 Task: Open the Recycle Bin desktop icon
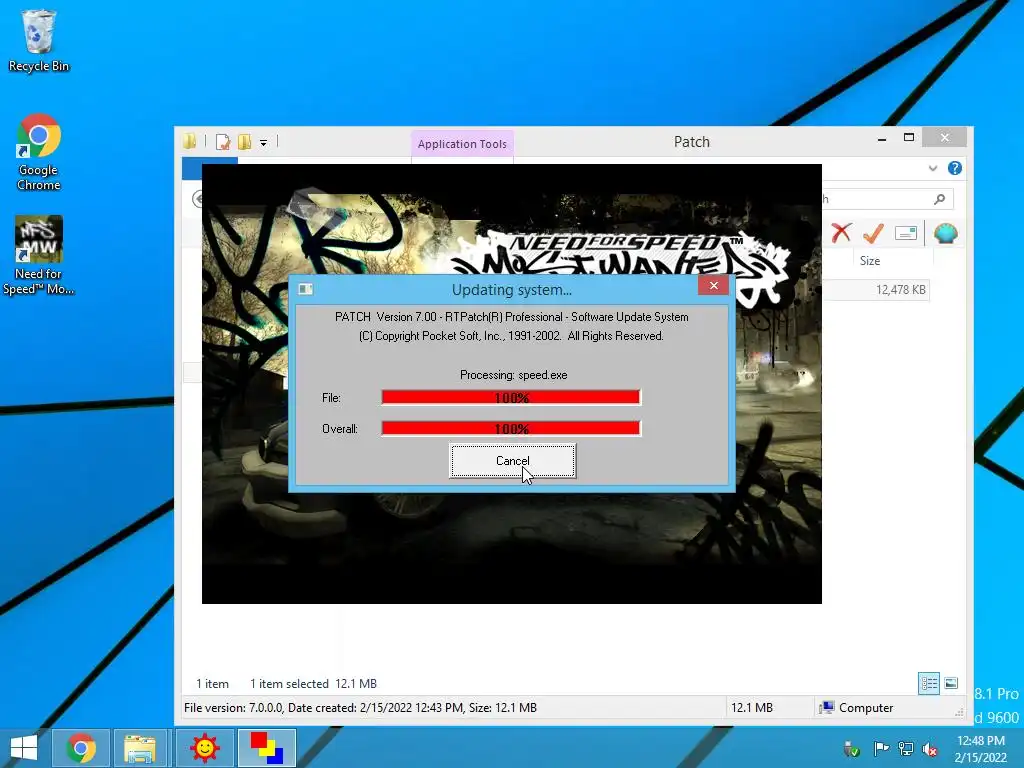pyautogui.click(x=39, y=40)
